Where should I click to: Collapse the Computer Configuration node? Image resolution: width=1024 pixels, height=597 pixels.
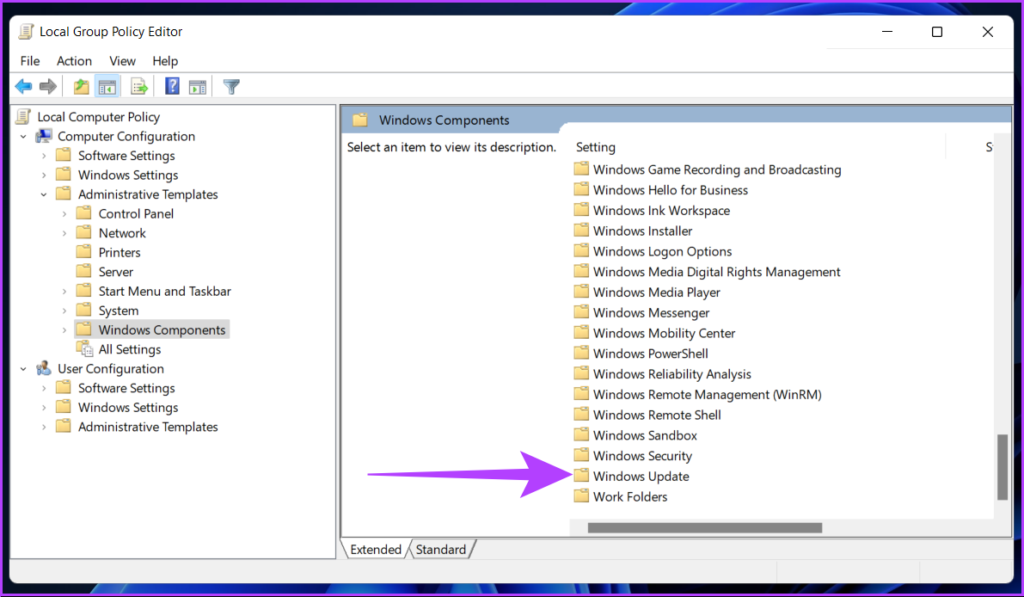click(23, 137)
